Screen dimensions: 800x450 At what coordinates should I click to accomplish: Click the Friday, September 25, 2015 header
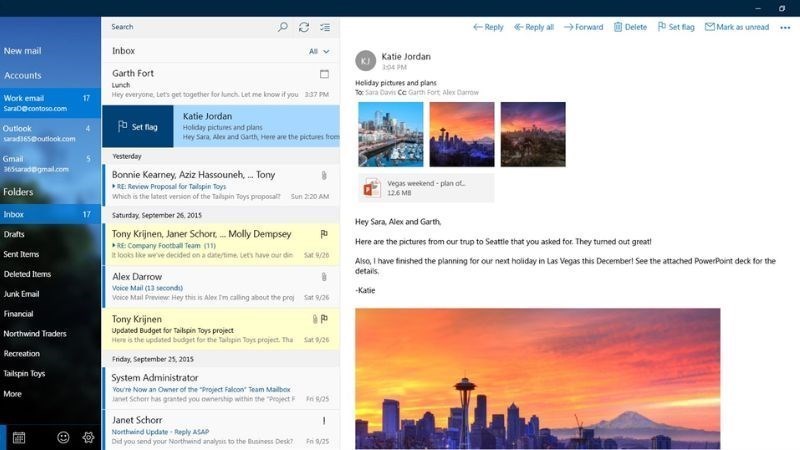coord(221,359)
